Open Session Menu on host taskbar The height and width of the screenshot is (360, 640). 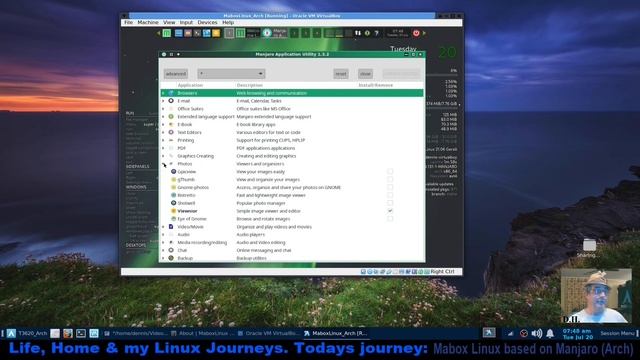(617, 333)
